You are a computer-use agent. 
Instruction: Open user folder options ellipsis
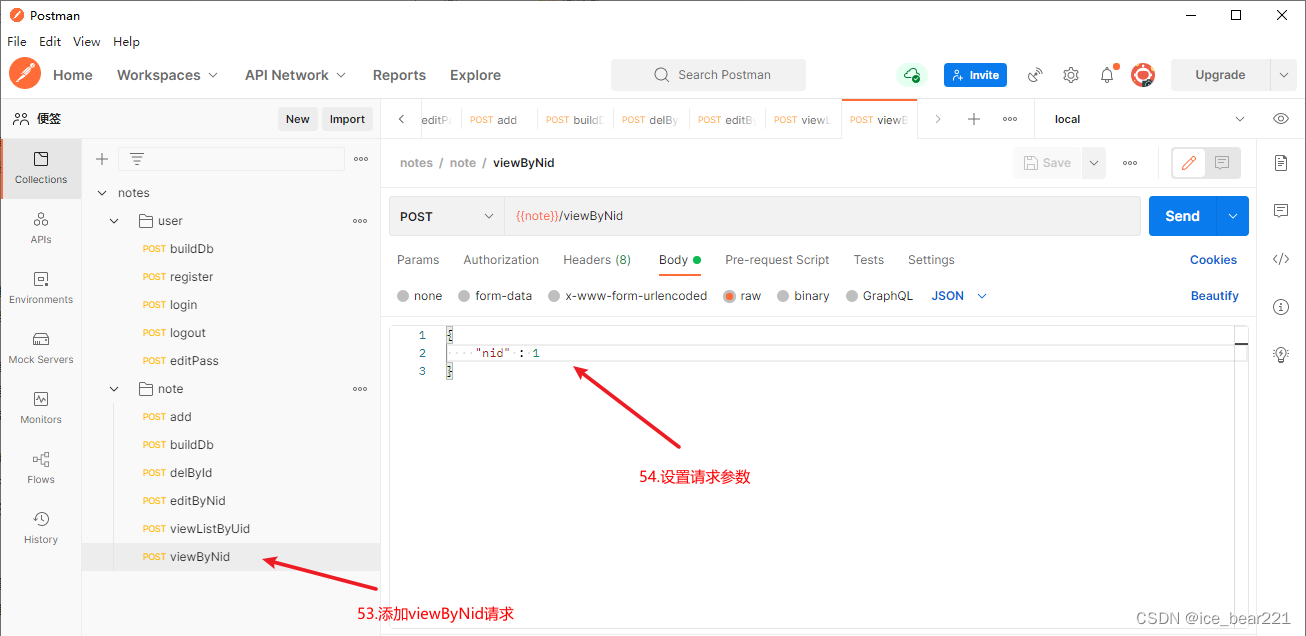click(360, 221)
